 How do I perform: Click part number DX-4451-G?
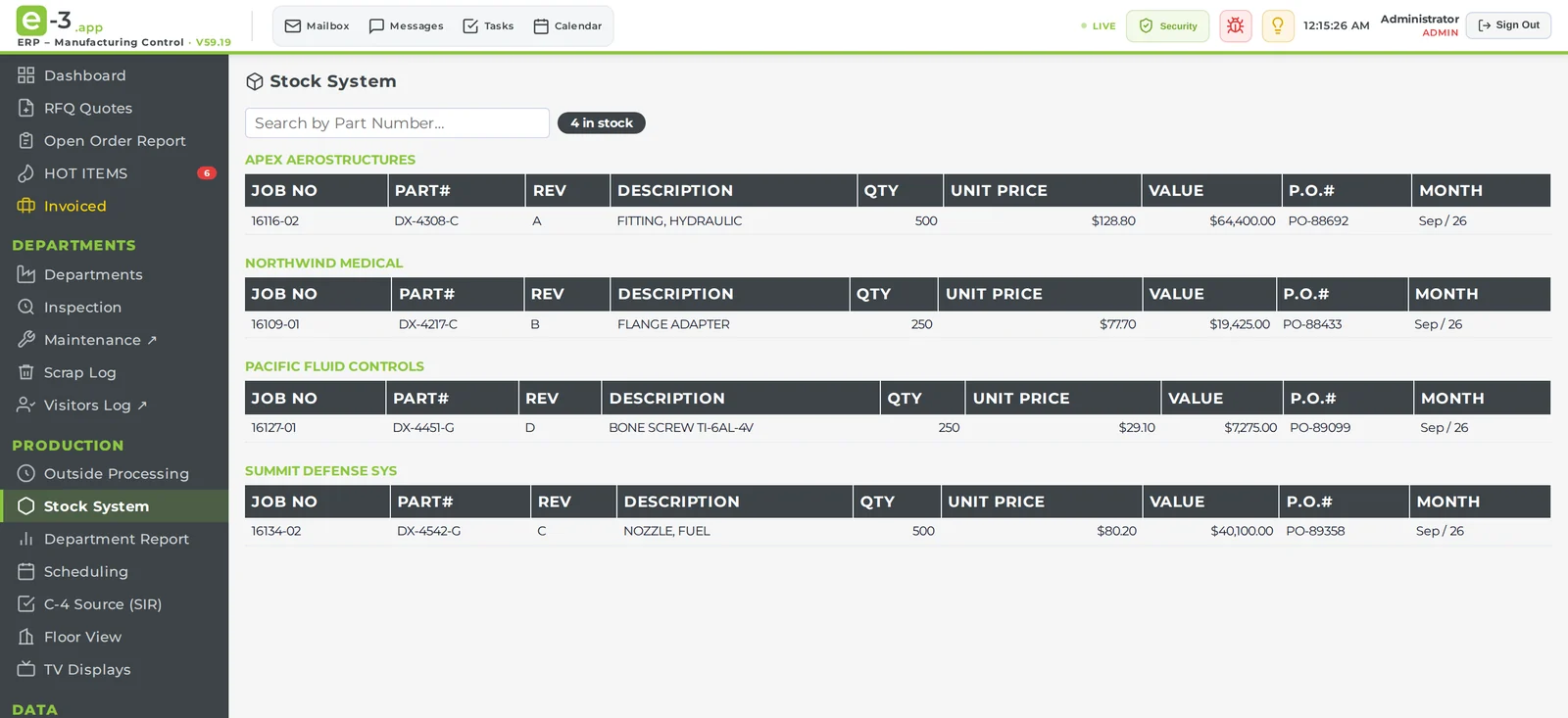click(x=423, y=427)
